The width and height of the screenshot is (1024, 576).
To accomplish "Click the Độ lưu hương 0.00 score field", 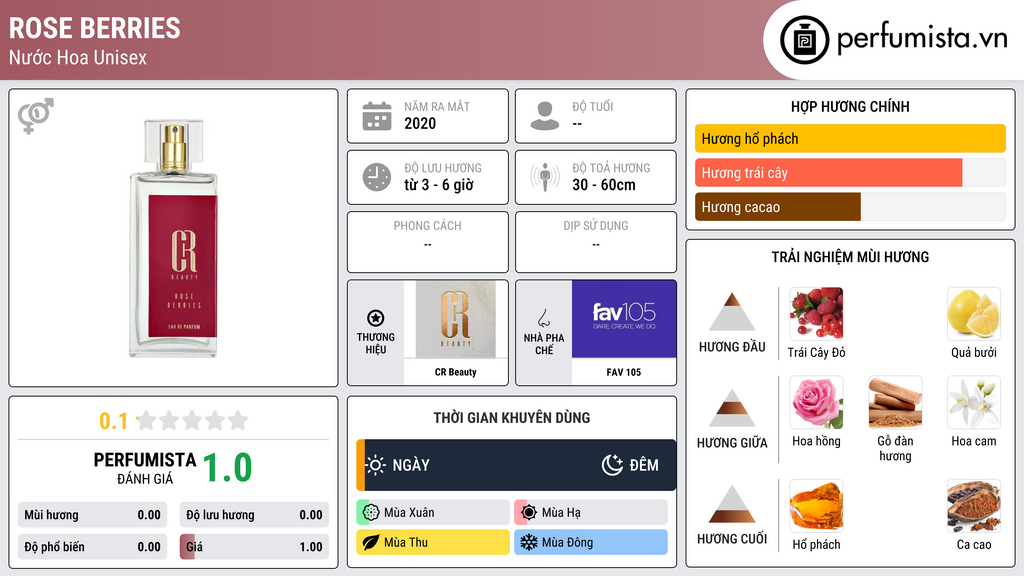I will (254, 515).
